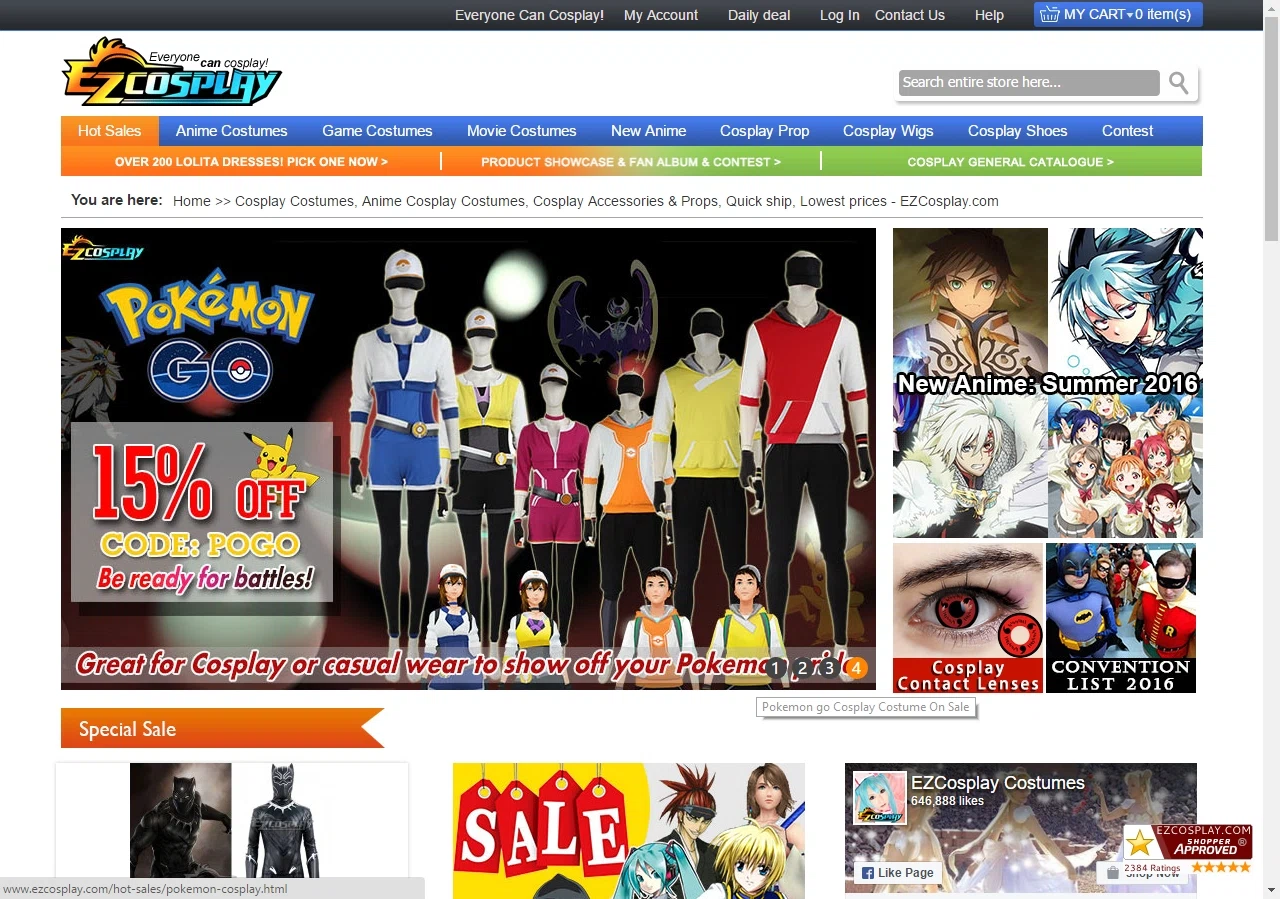Open Game Costumes menu
This screenshot has height=899, width=1280.
(377, 131)
